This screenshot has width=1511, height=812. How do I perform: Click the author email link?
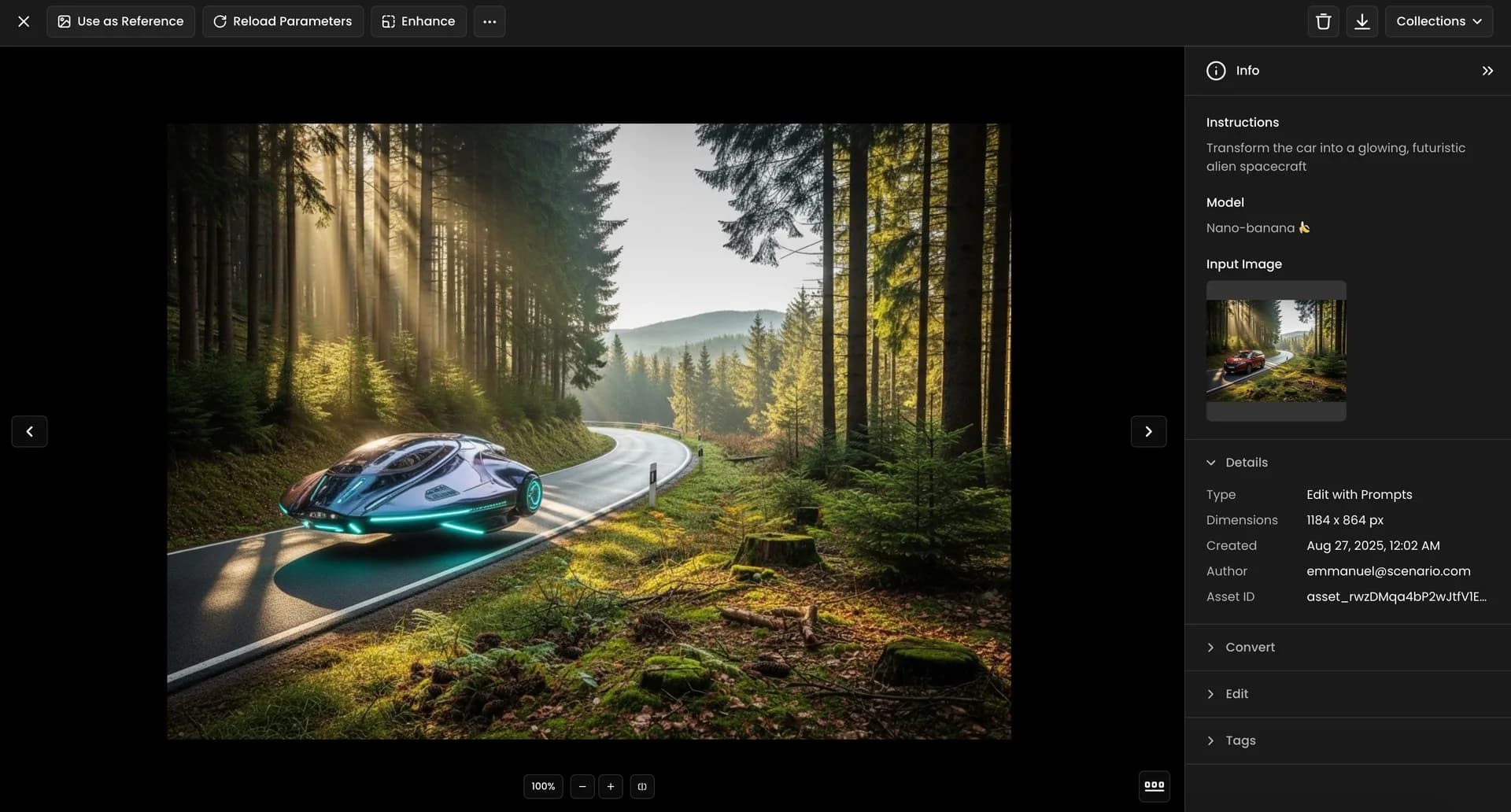pyautogui.click(x=1387, y=571)
